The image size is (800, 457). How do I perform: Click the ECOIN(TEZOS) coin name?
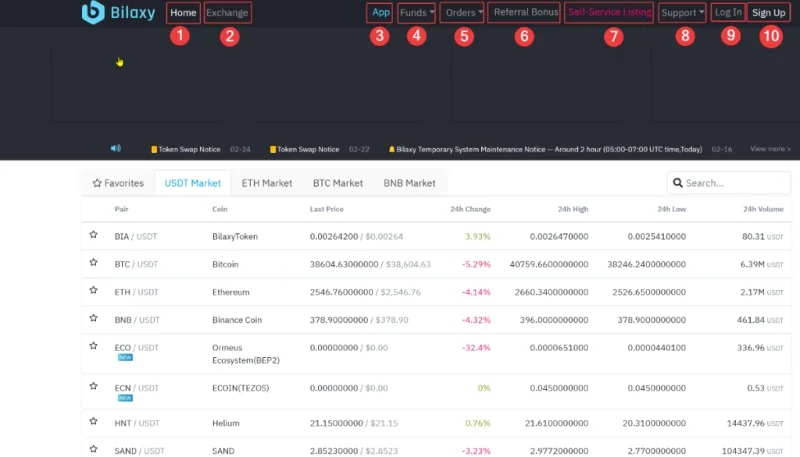(240, 388)
